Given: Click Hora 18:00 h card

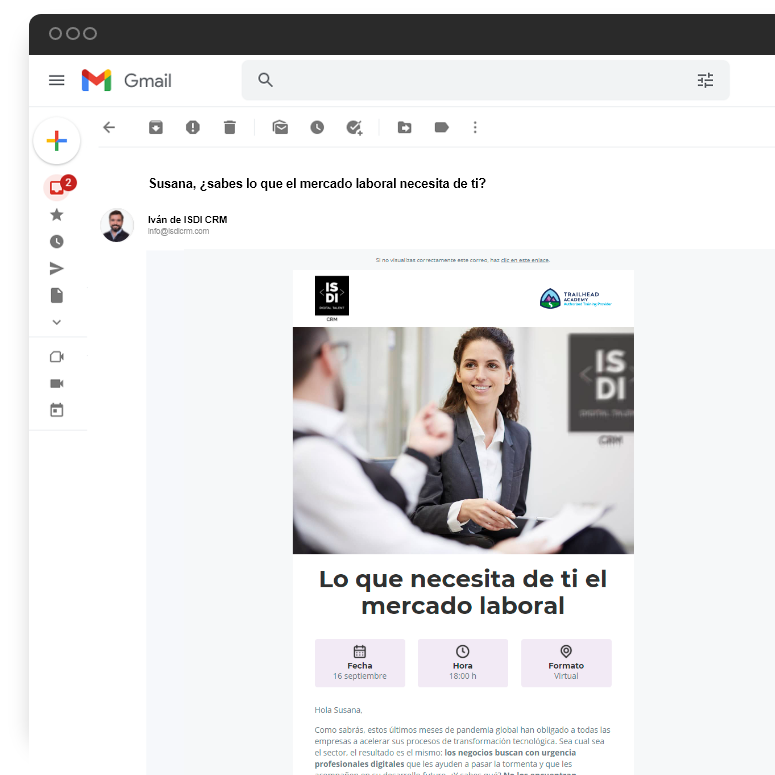Looking at the screenshot, I should [463, 663].
